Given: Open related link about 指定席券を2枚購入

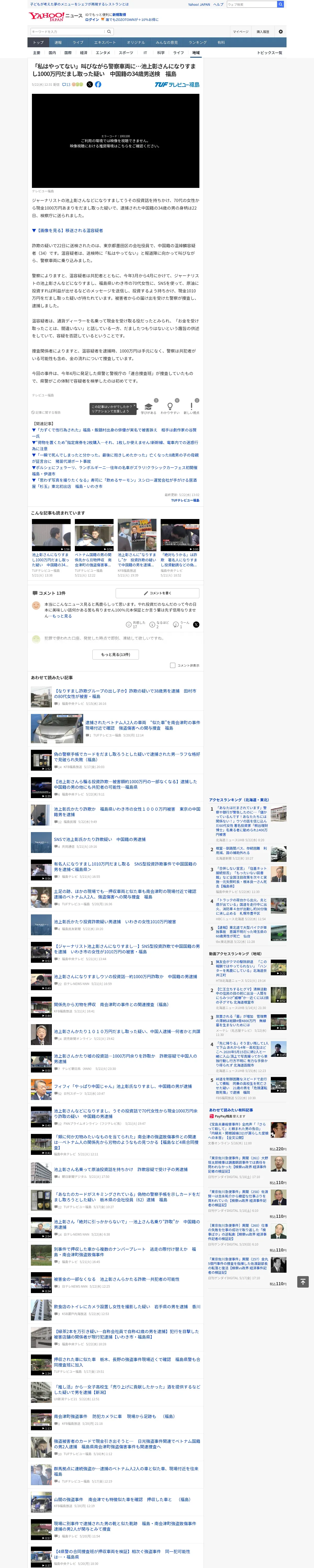Looking at the screenshot, I should tap(115, 446).
